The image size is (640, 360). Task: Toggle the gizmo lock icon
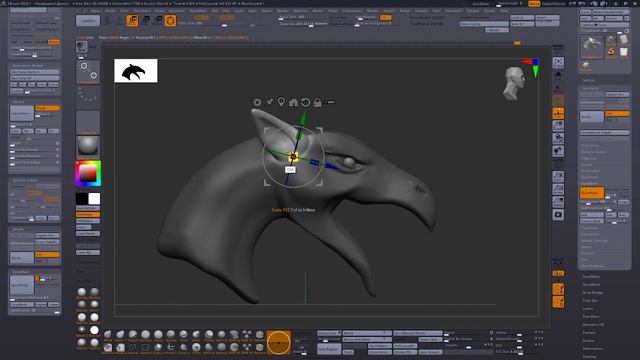[317, 102]
